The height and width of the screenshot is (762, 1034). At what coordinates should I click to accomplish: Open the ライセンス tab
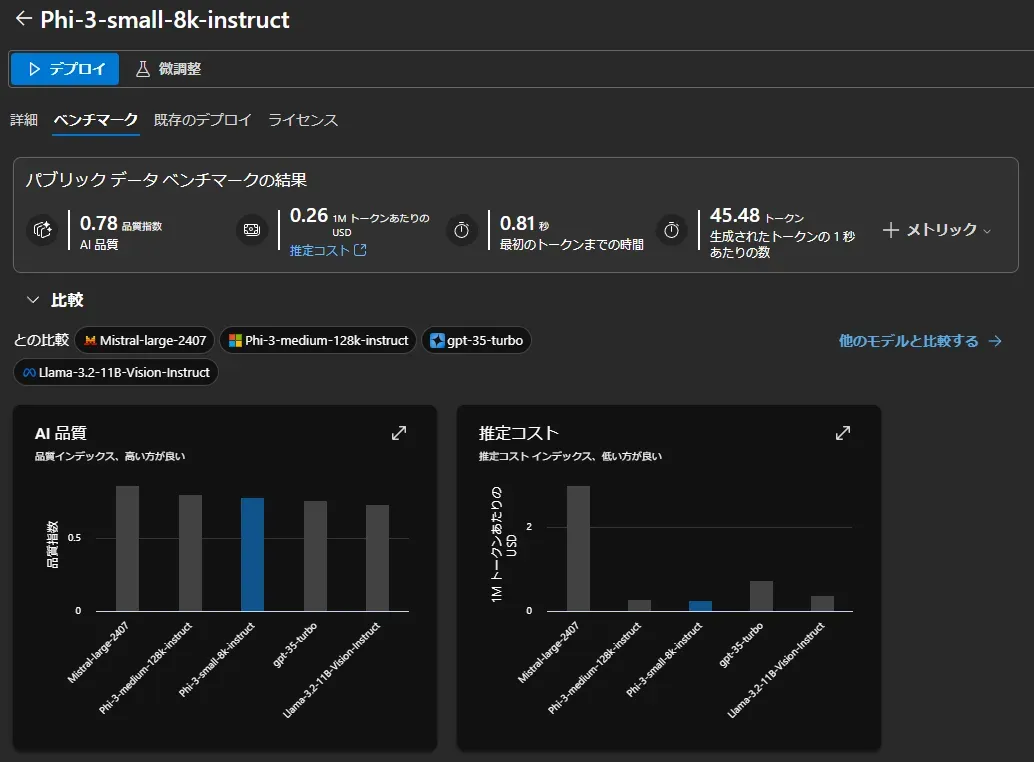(x=303, y=119)
